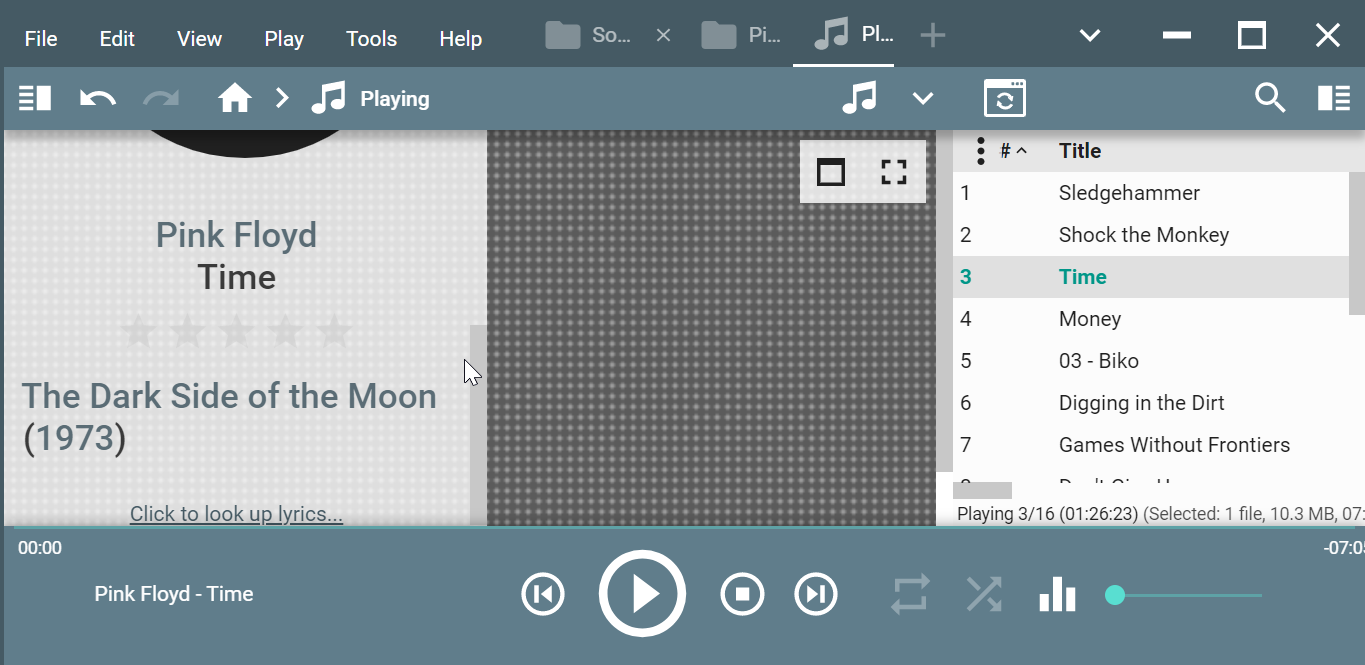This screenshot has width=1365, height=665.
Task: Toggle repeat playback mode
Action: pos(910,595)
